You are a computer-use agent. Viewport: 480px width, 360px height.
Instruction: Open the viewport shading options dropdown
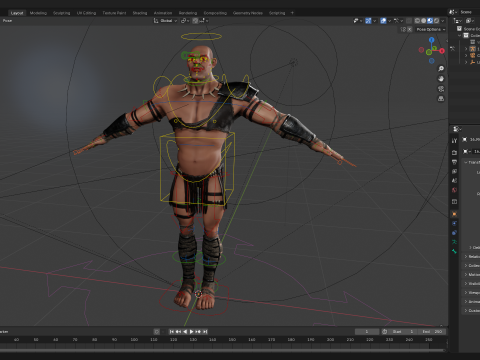click(x=443, y=21)
